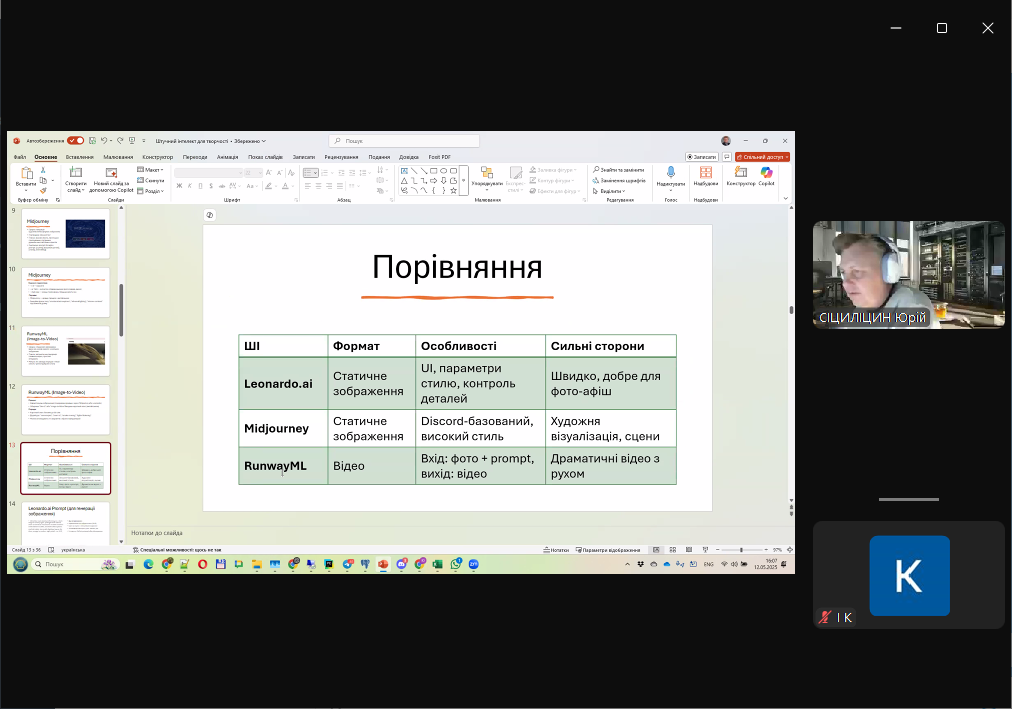Select slide 9 Midjourney thumbnail
The image size is (1012, 709).
point(66,234)
